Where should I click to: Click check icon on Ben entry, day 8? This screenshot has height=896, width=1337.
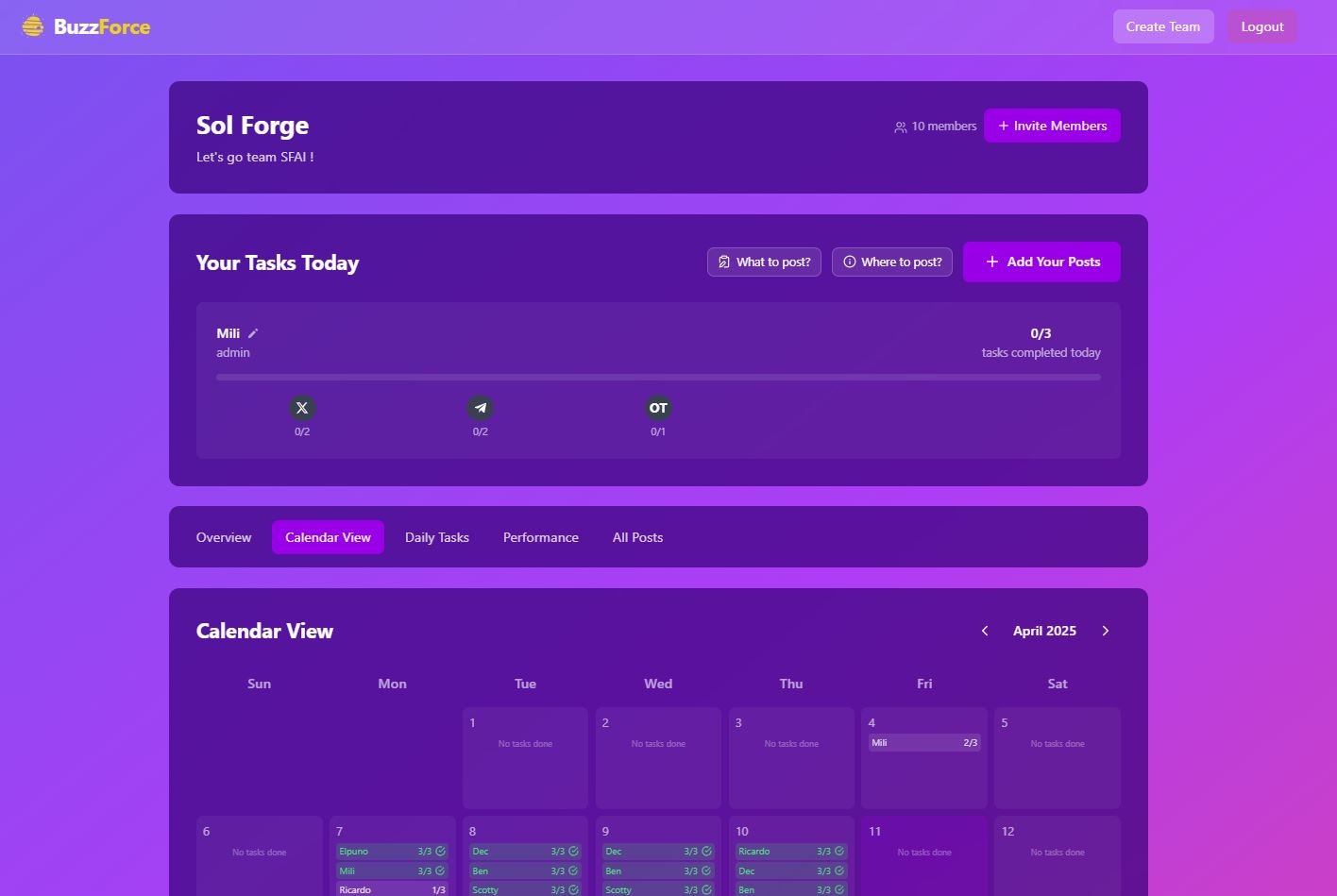[573, 871]
